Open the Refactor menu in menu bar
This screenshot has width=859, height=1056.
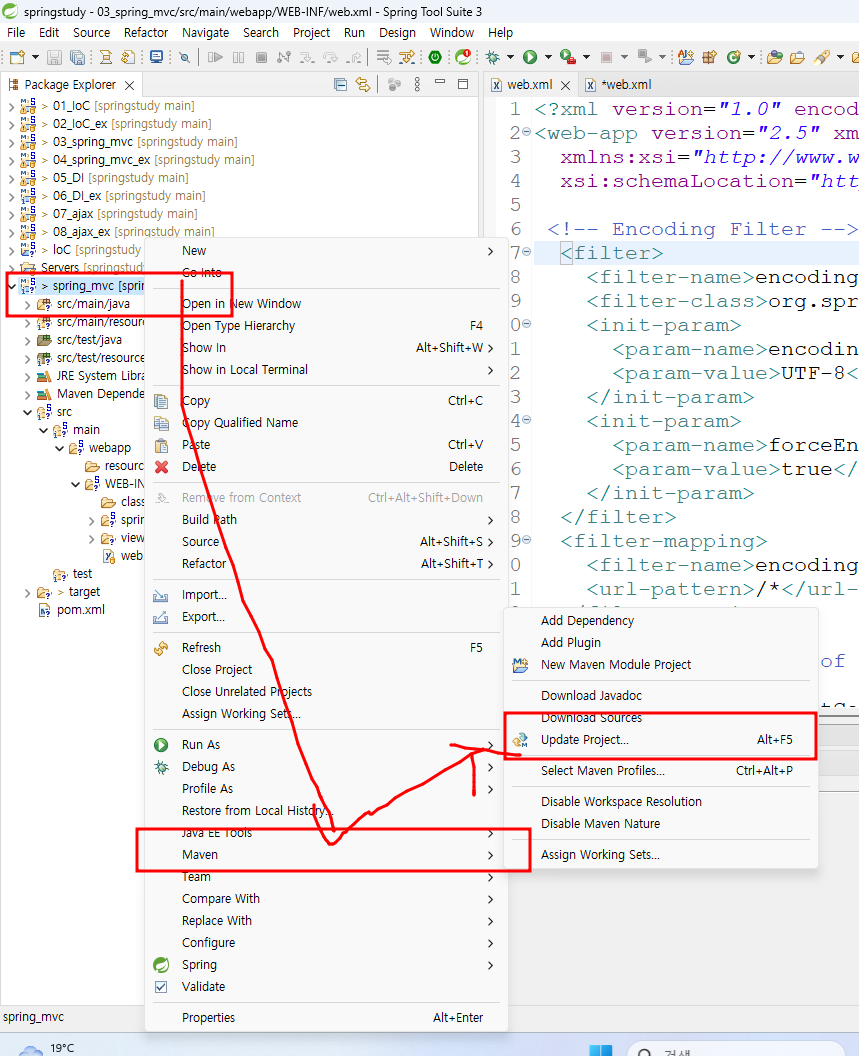pos(146,33)
